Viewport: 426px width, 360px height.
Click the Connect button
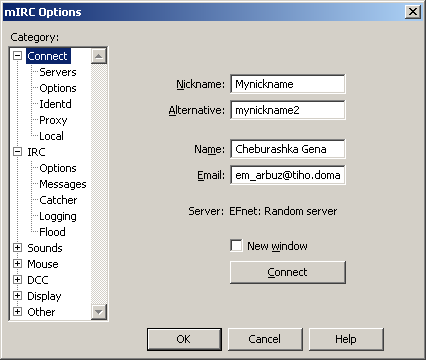click(x=288, y=272)
